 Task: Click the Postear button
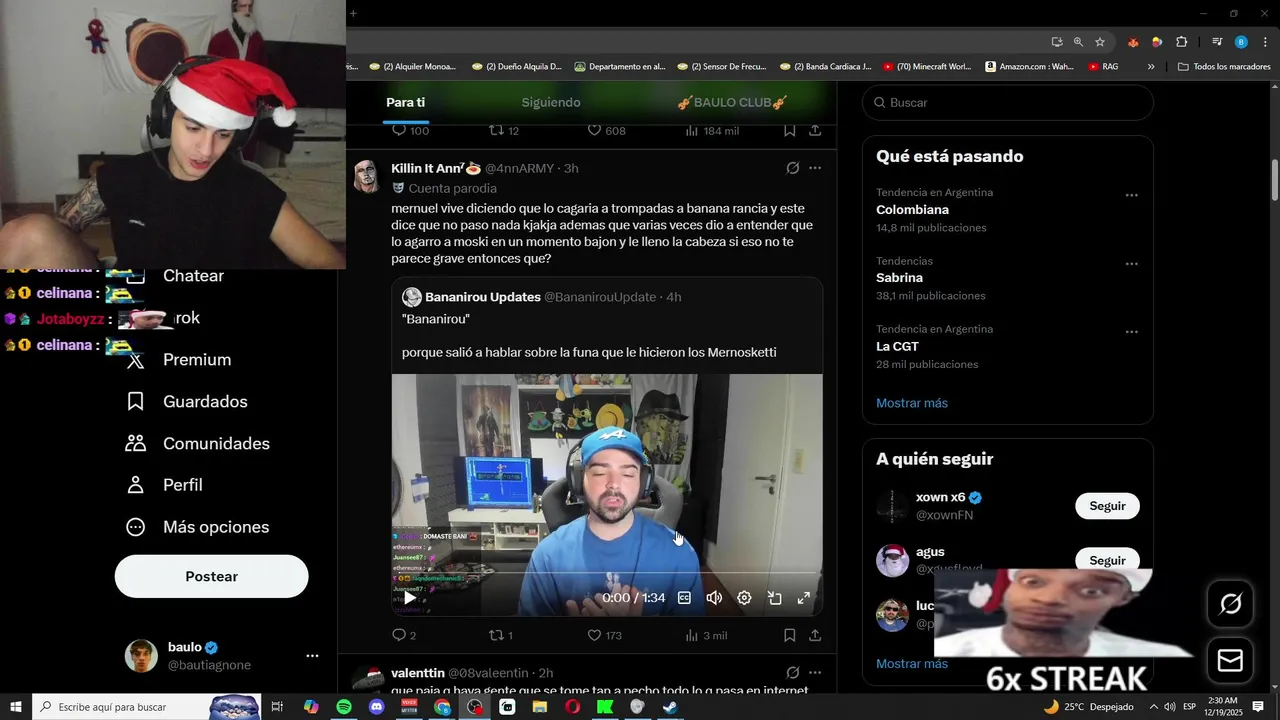coord(211,576)
